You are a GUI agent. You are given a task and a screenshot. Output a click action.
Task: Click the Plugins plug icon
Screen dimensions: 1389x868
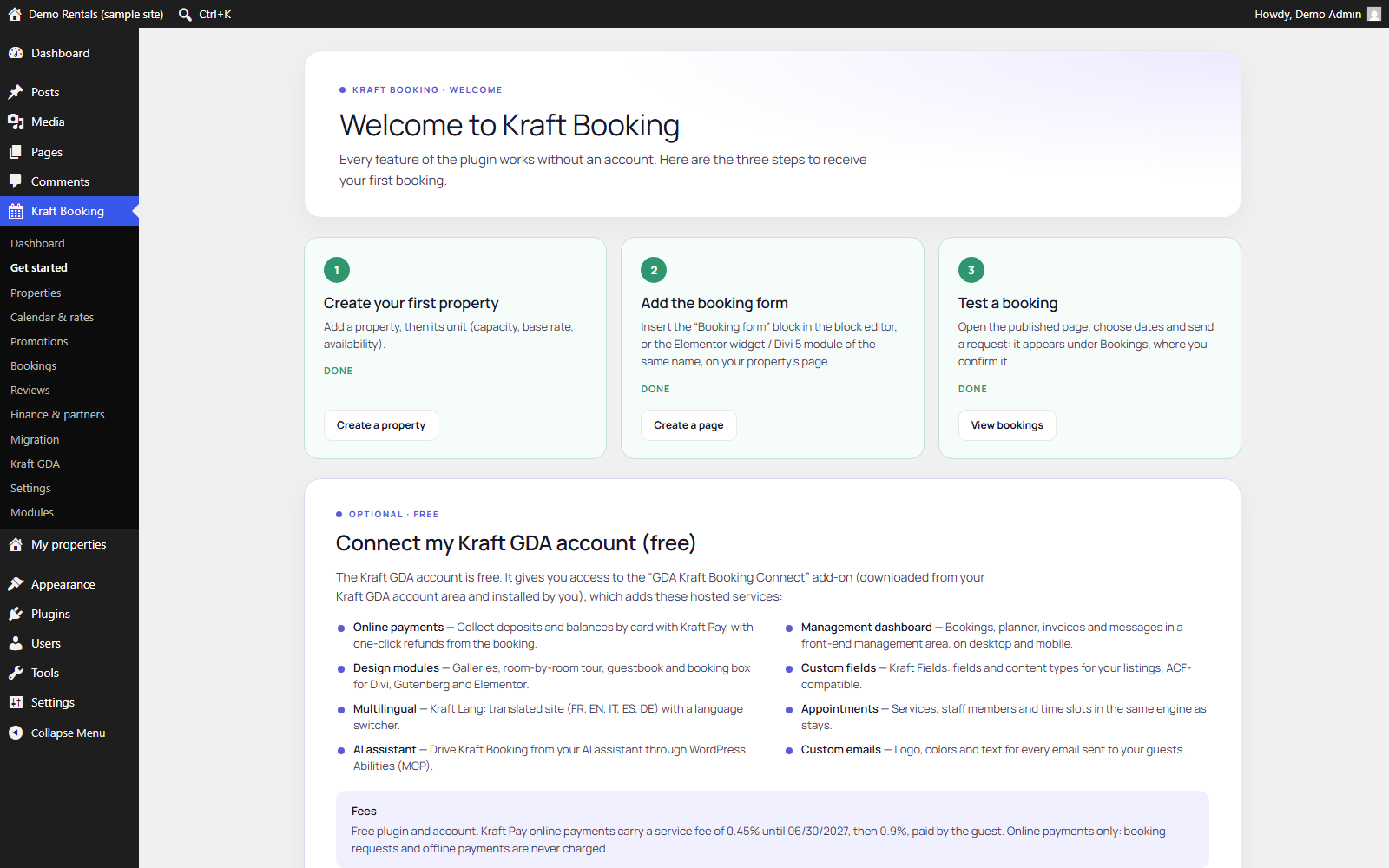pyautogui.click(x=16, y=614)
